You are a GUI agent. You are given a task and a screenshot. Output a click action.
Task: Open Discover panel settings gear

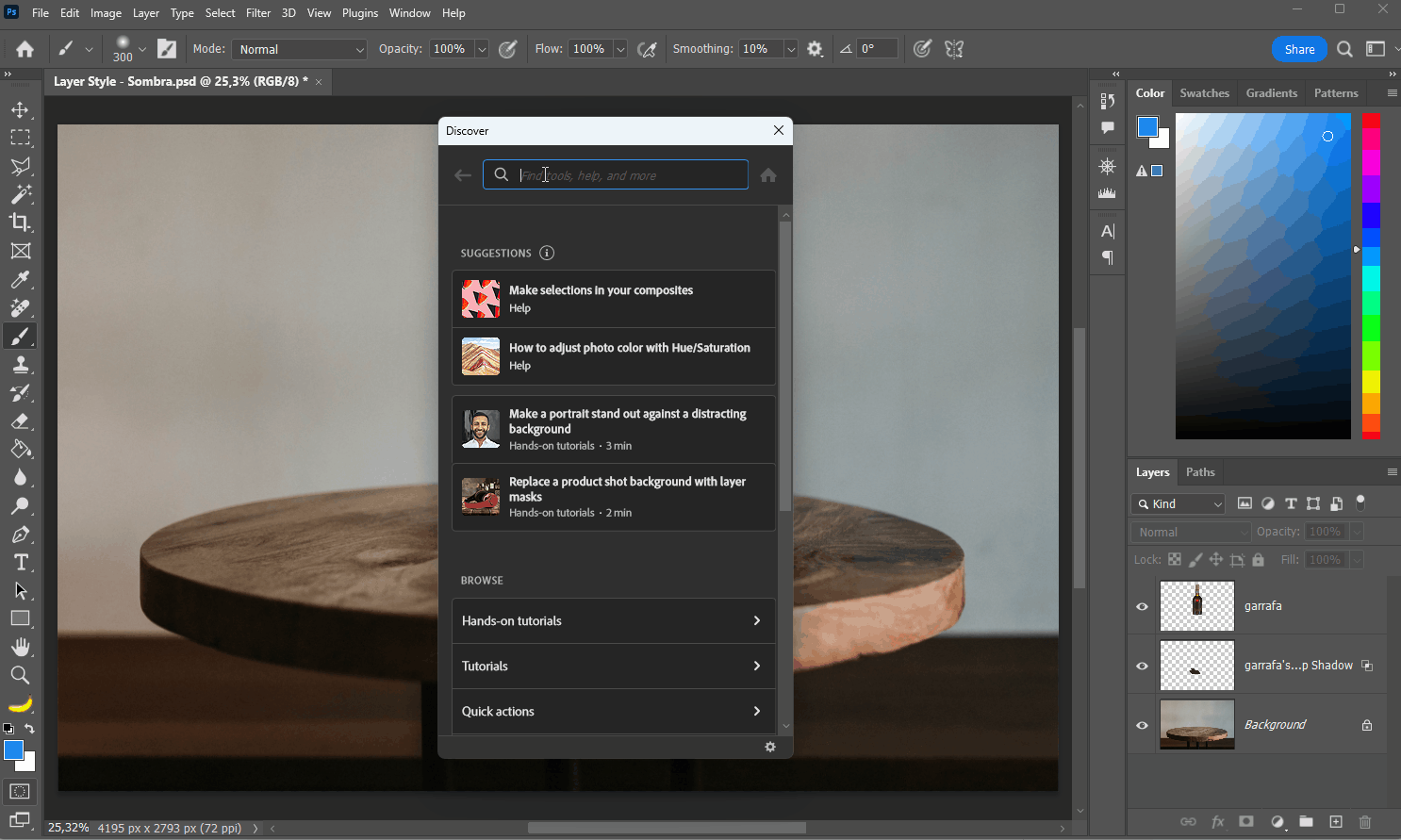(770, 747)
